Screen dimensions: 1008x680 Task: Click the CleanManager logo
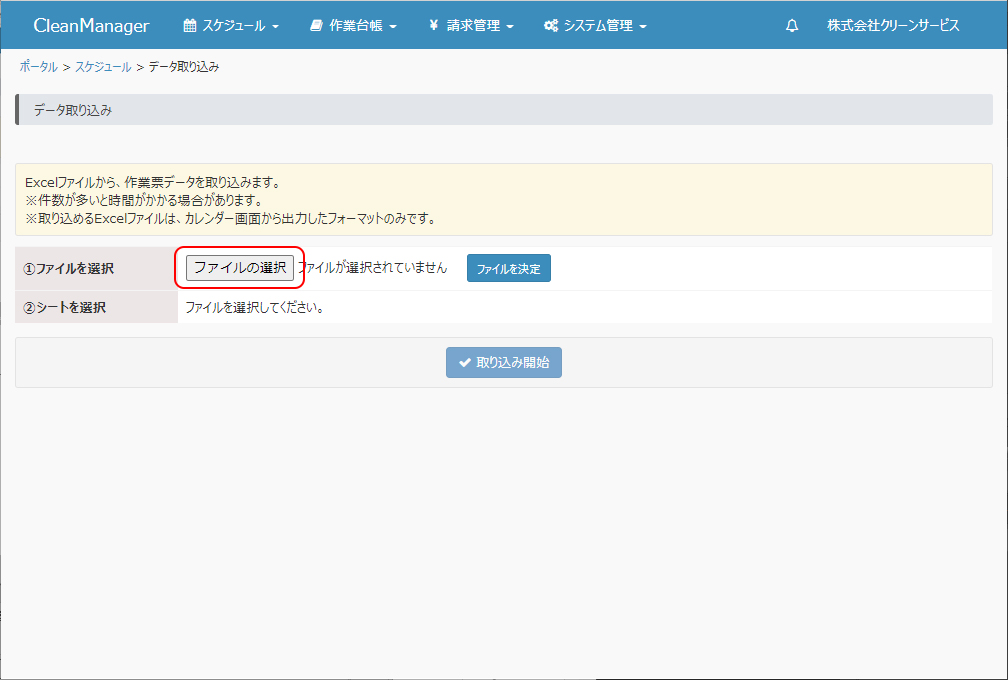91,26
